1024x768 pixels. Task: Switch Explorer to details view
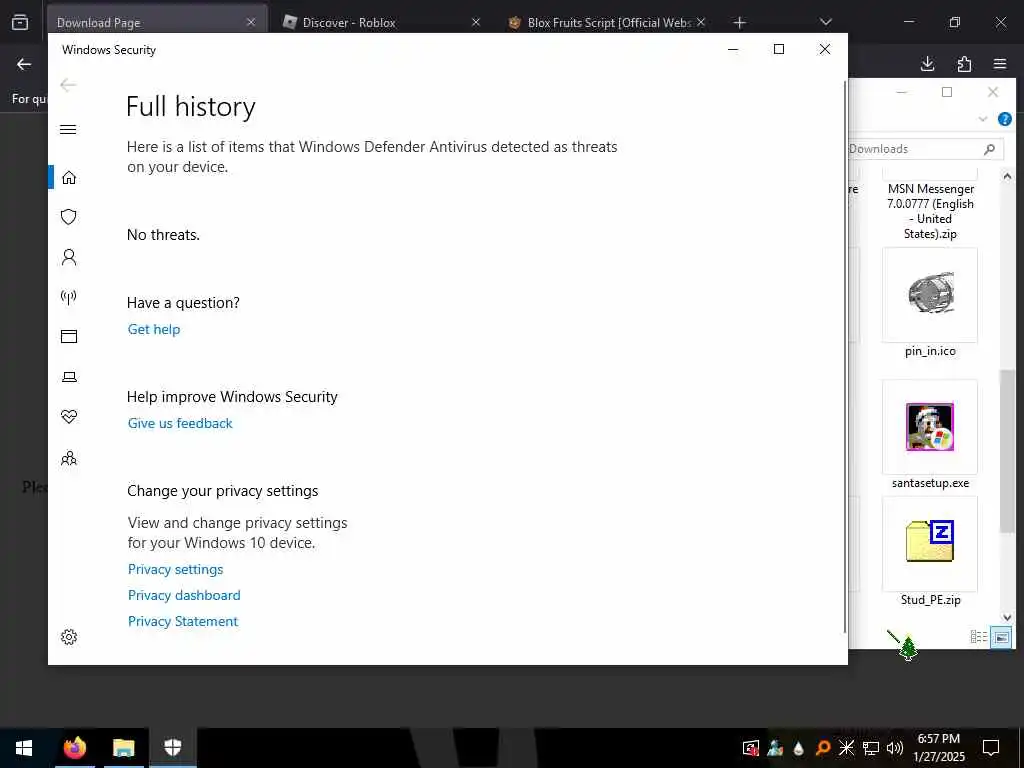click(978, 637)
